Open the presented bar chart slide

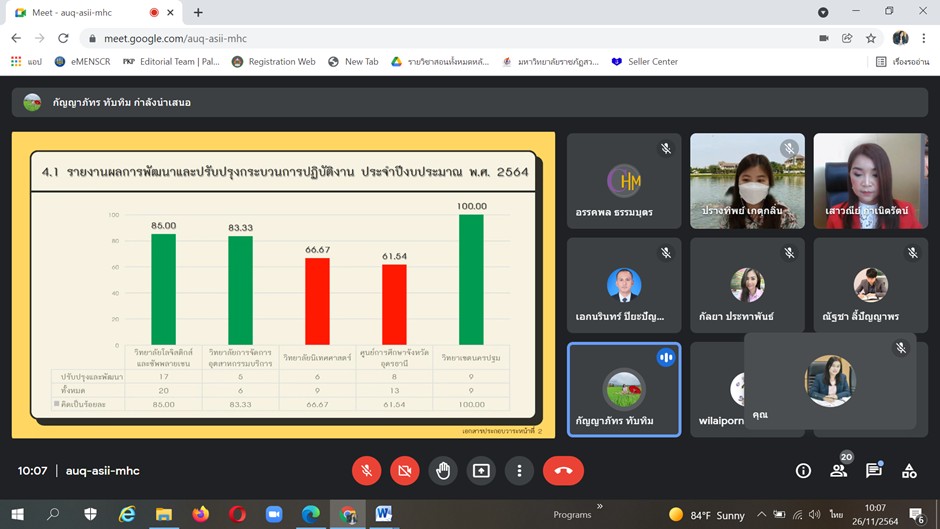(x=283, y=285)
